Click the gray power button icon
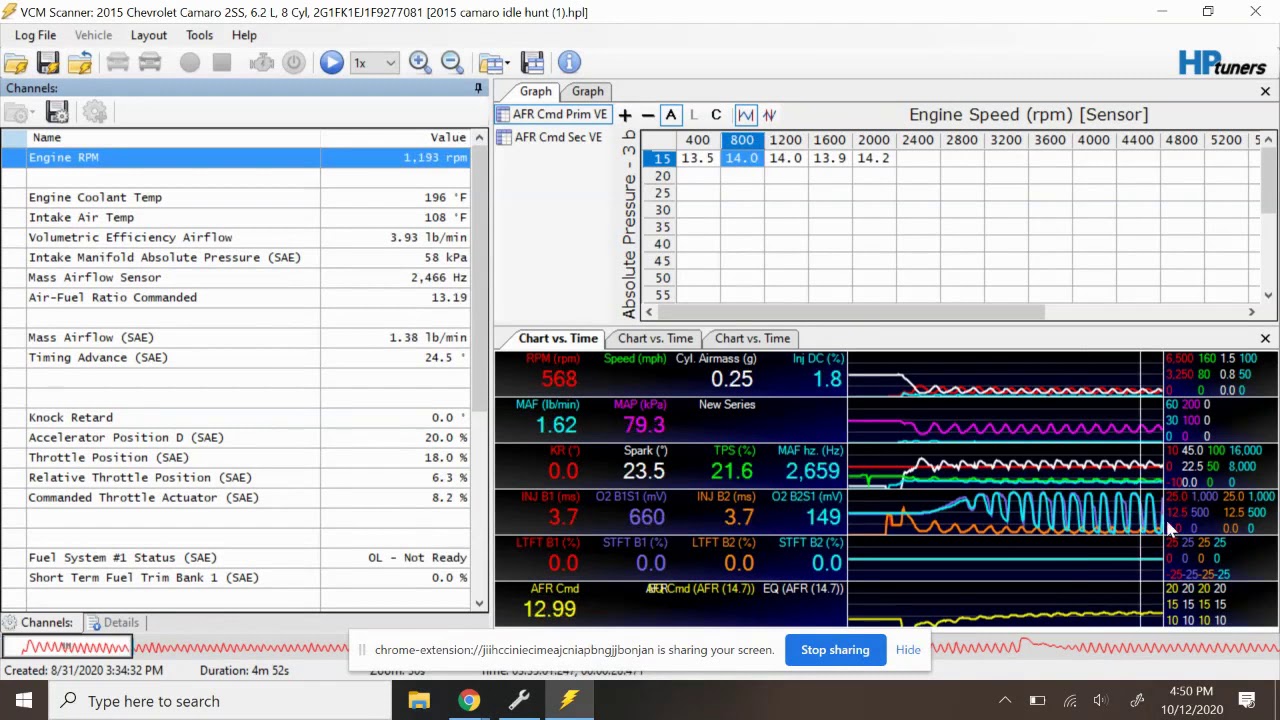Image resolution: width=1280 pixels, height=720 pixels. [x=294, y=63]
